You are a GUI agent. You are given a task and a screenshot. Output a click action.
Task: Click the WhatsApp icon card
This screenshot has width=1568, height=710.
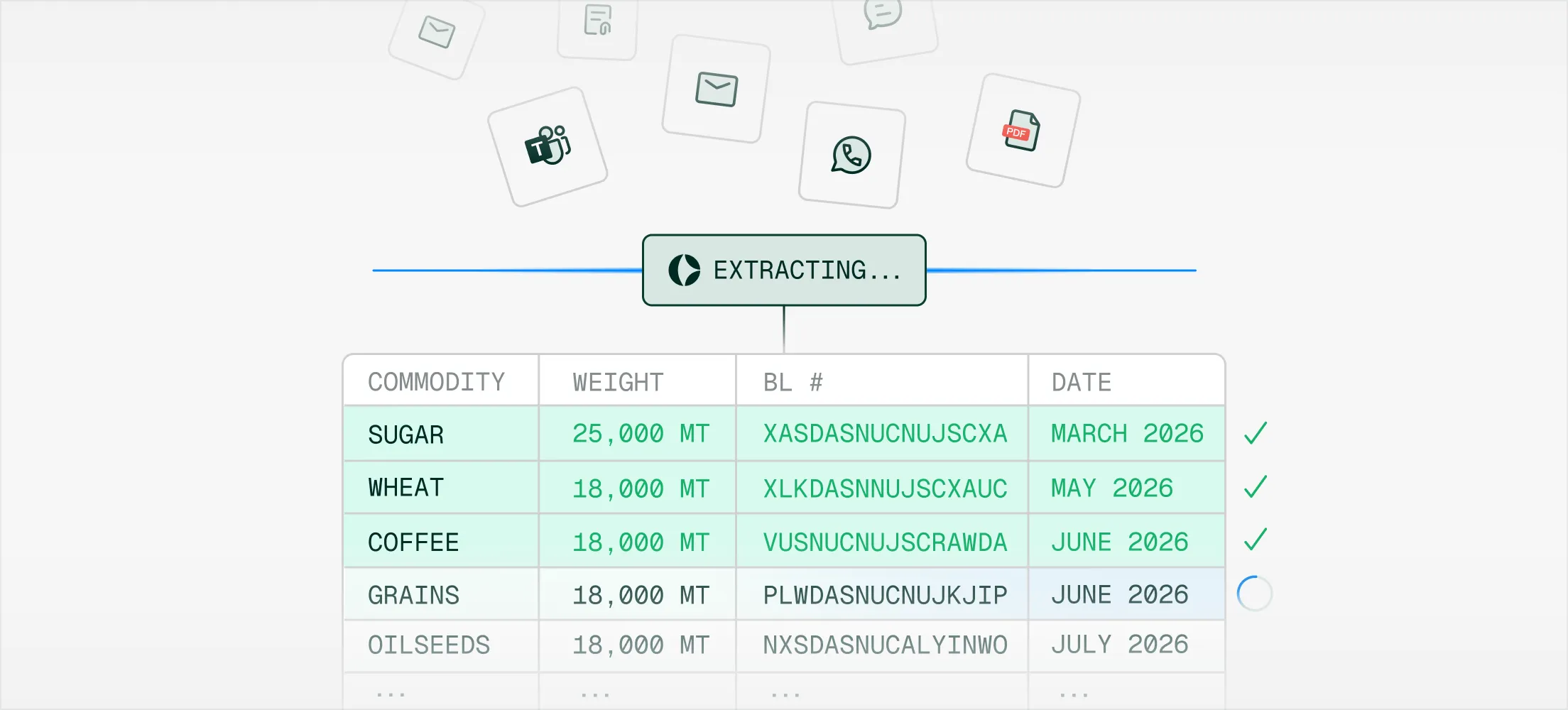click(851, 155)
